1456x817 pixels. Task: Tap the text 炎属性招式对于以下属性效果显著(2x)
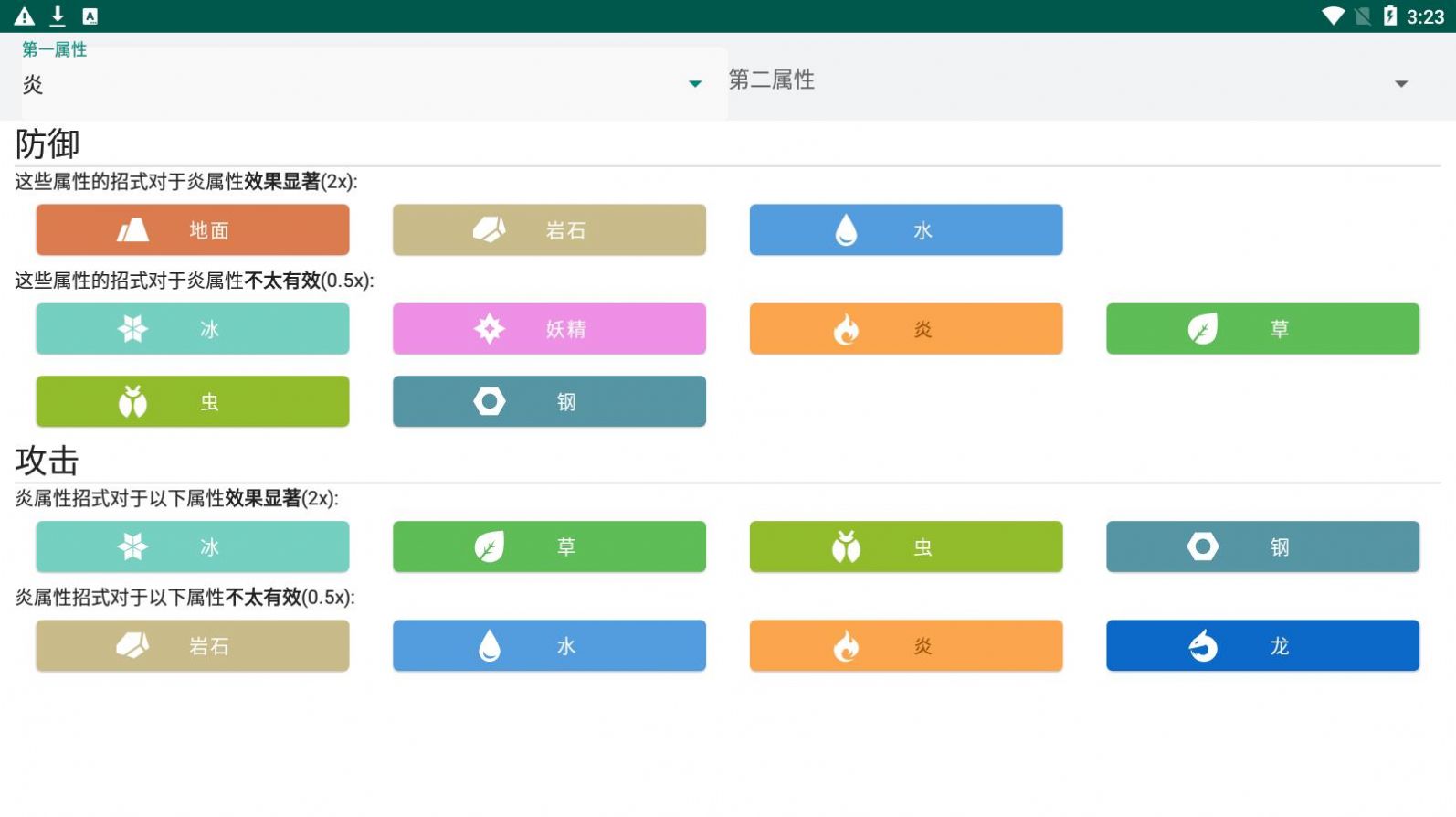(177, 498)
